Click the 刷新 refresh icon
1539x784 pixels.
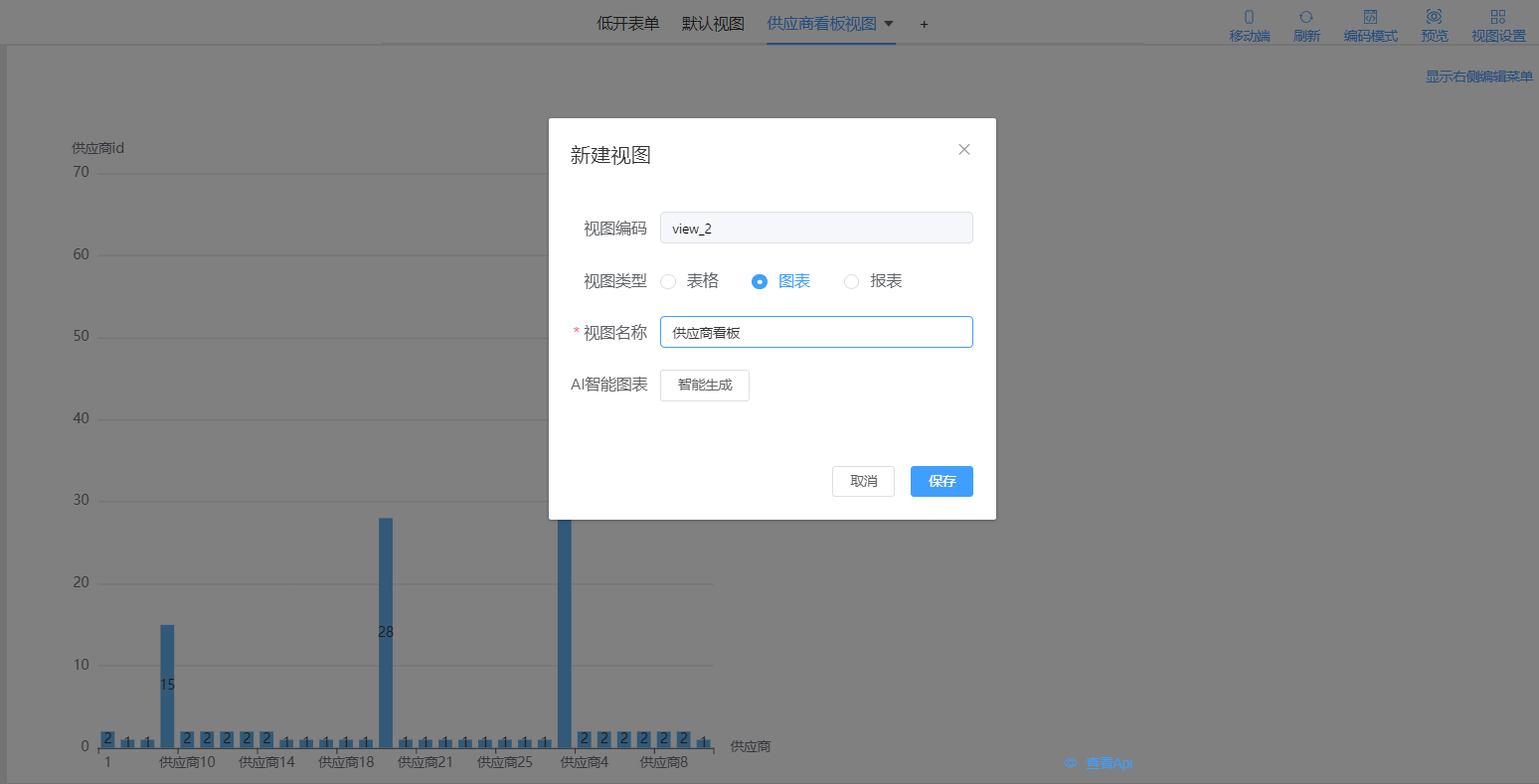[x=1306, y=17]
